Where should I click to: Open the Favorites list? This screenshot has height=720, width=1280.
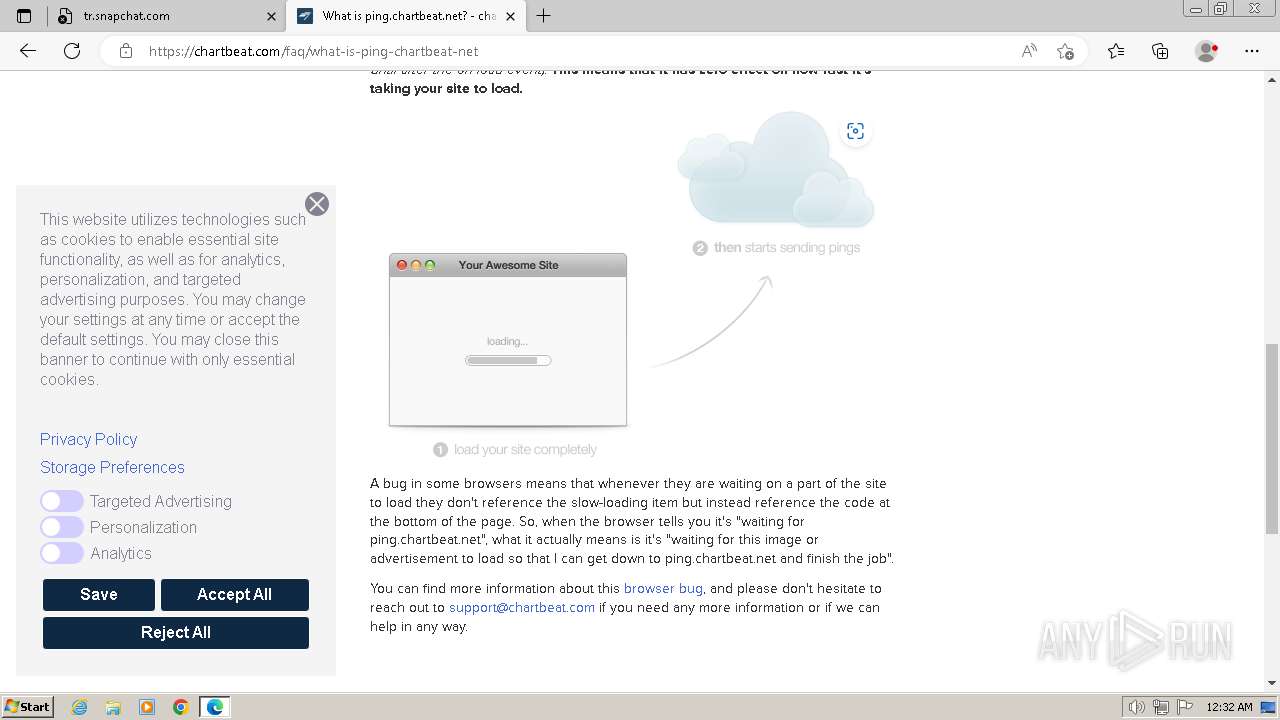pos(1116,51)
